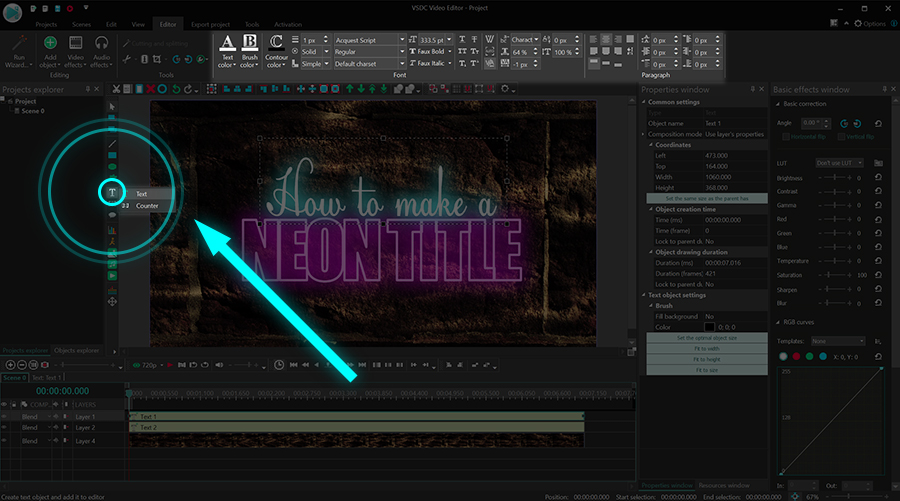Collapse the Coordinates section

coord(651,145)
